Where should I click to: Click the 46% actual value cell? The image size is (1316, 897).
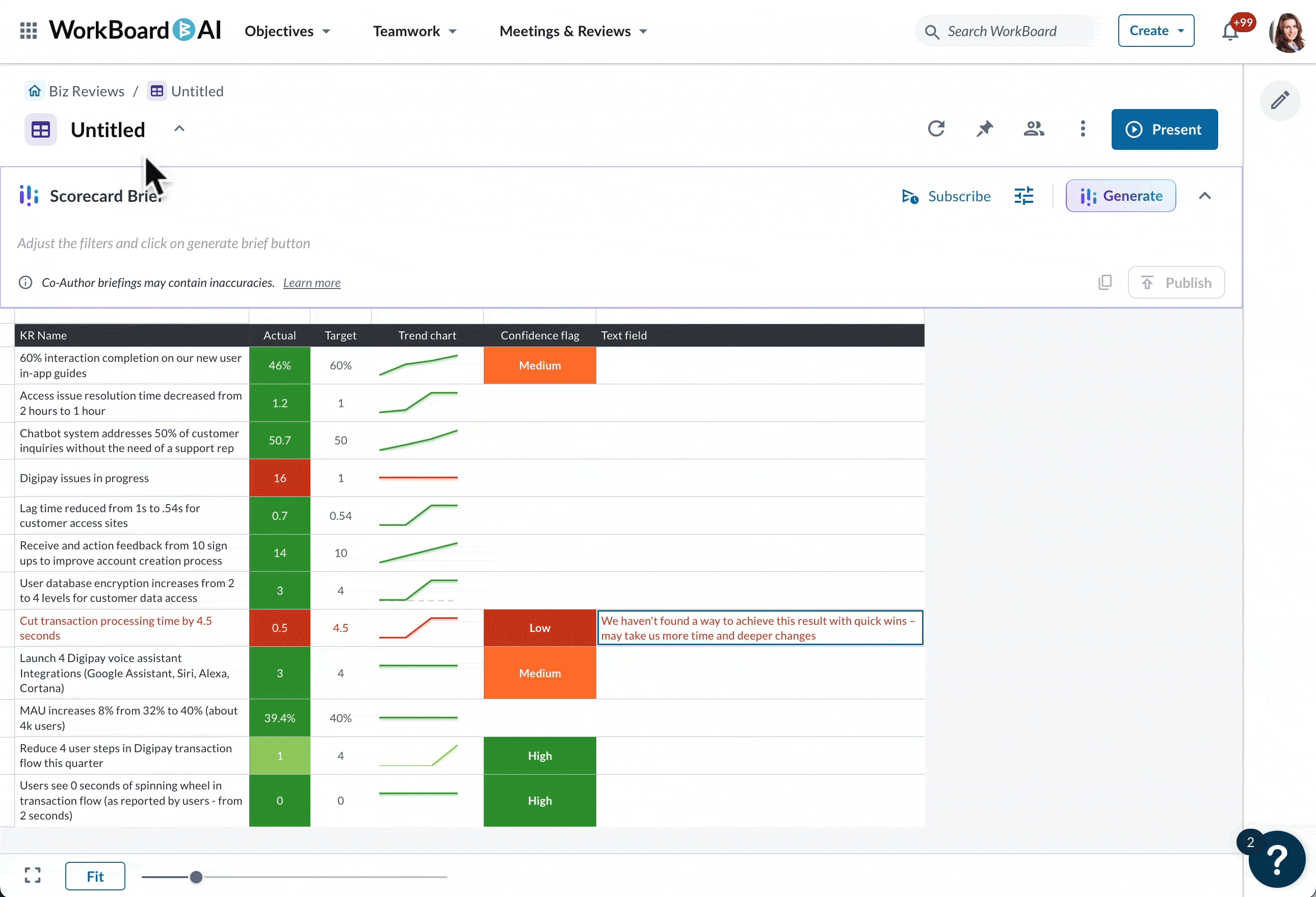tap(280, 366)
